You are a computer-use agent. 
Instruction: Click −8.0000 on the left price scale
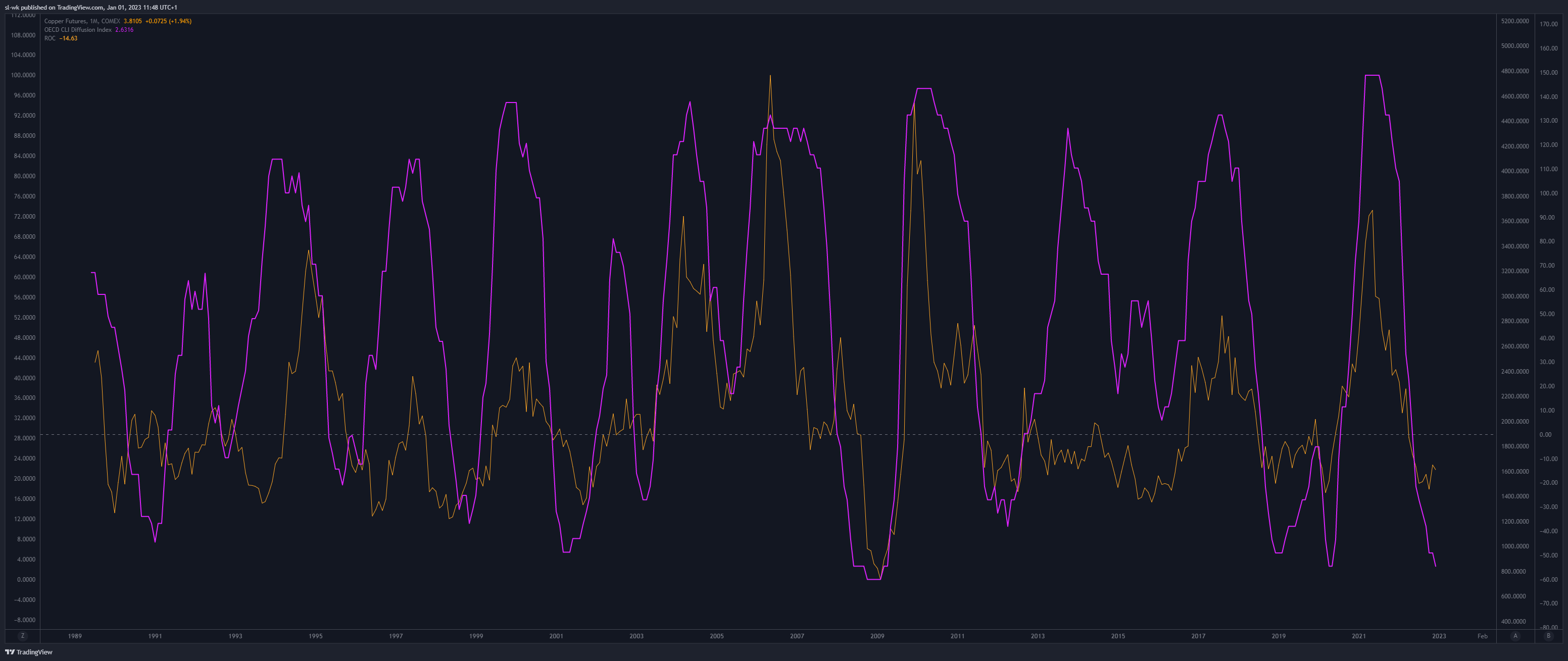24,620
